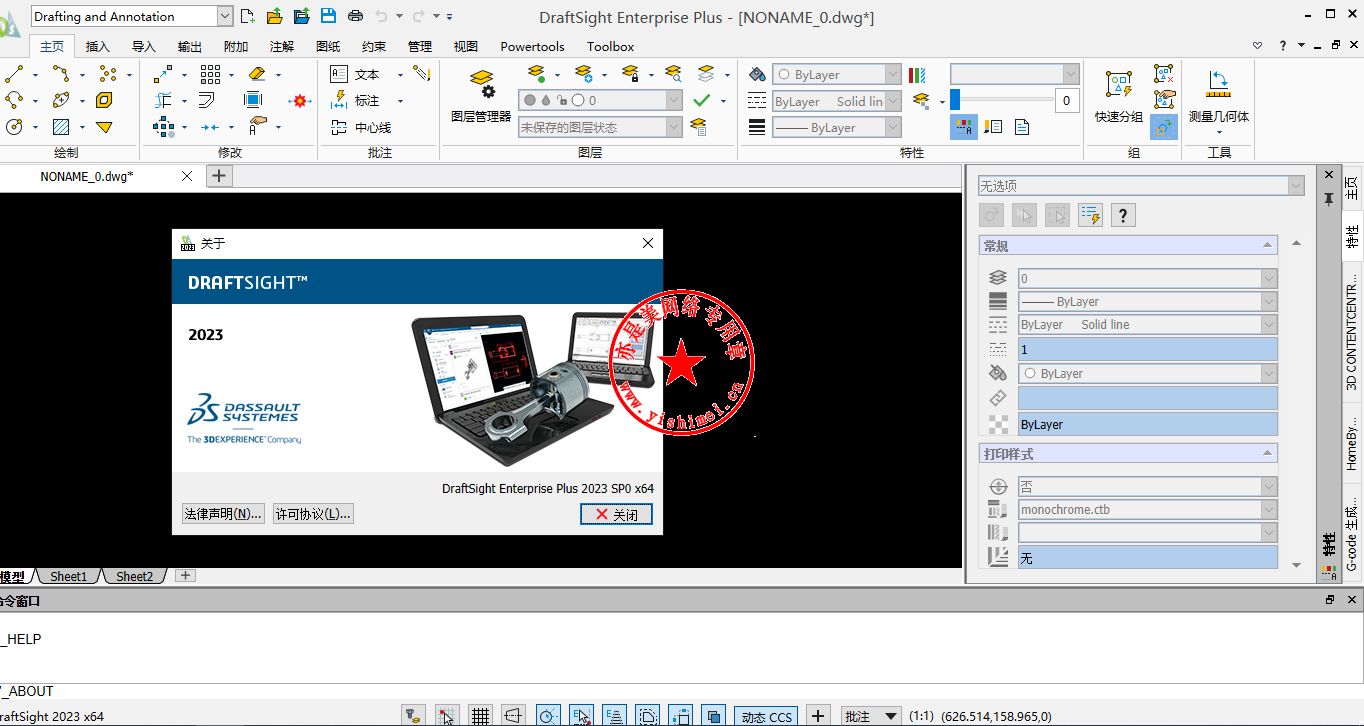Viewport: 1364px width, 726px height.
Task: Select the Circle drawing tool
Action: 14,127
